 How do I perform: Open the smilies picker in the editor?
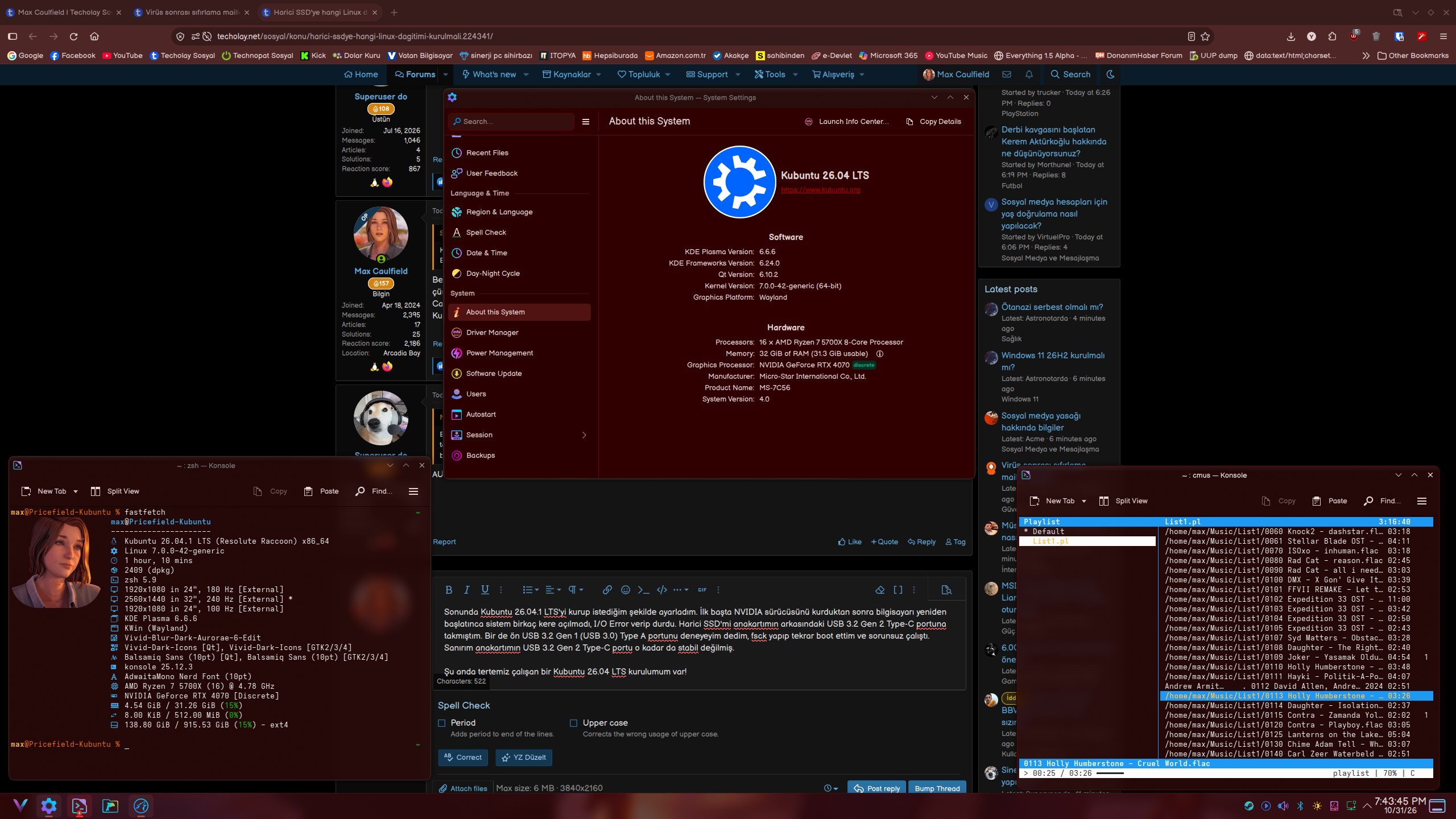(626, 590)
